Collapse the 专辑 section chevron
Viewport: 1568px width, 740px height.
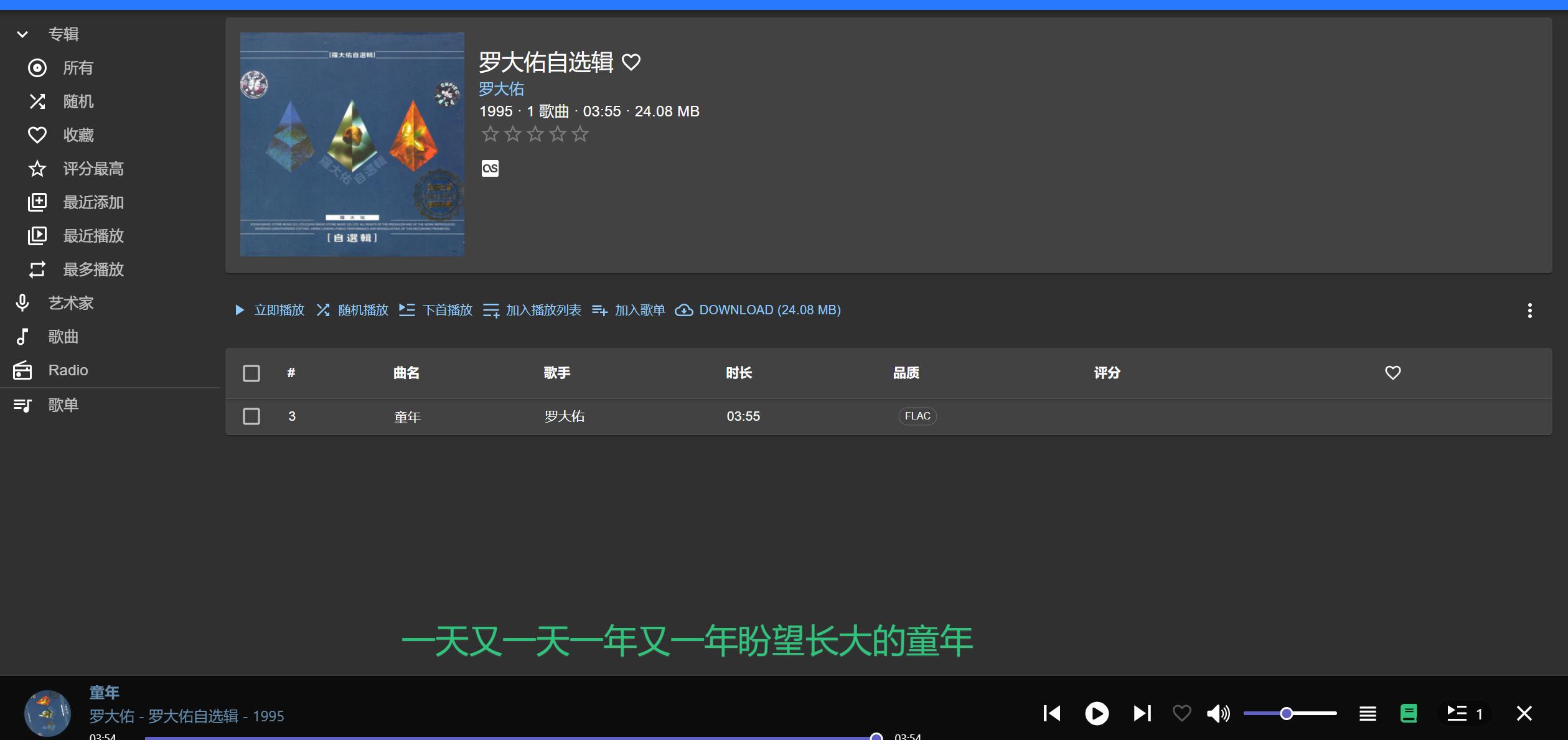tap(22, 34)
